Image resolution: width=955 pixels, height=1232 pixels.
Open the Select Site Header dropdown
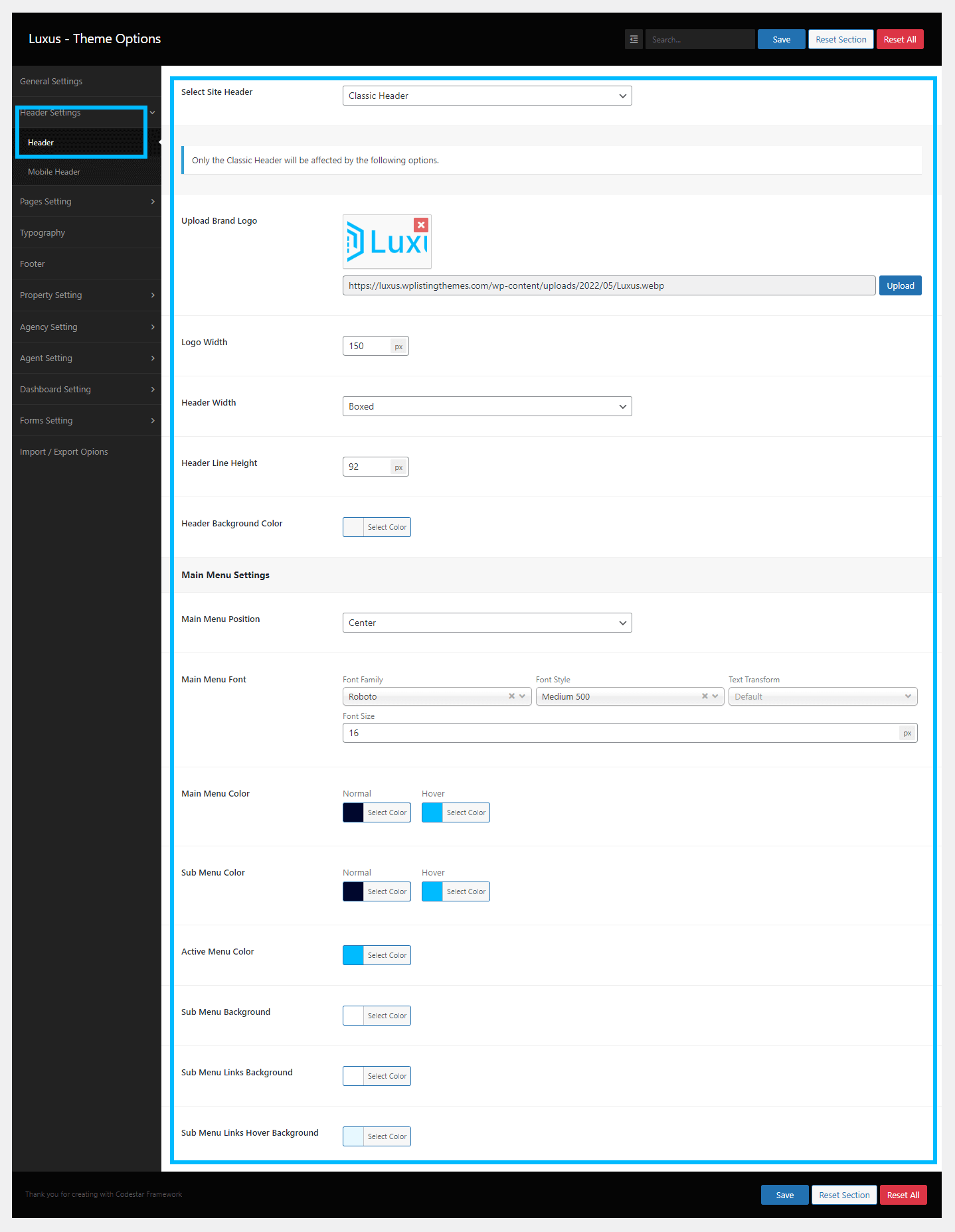(x=487, y=96)
